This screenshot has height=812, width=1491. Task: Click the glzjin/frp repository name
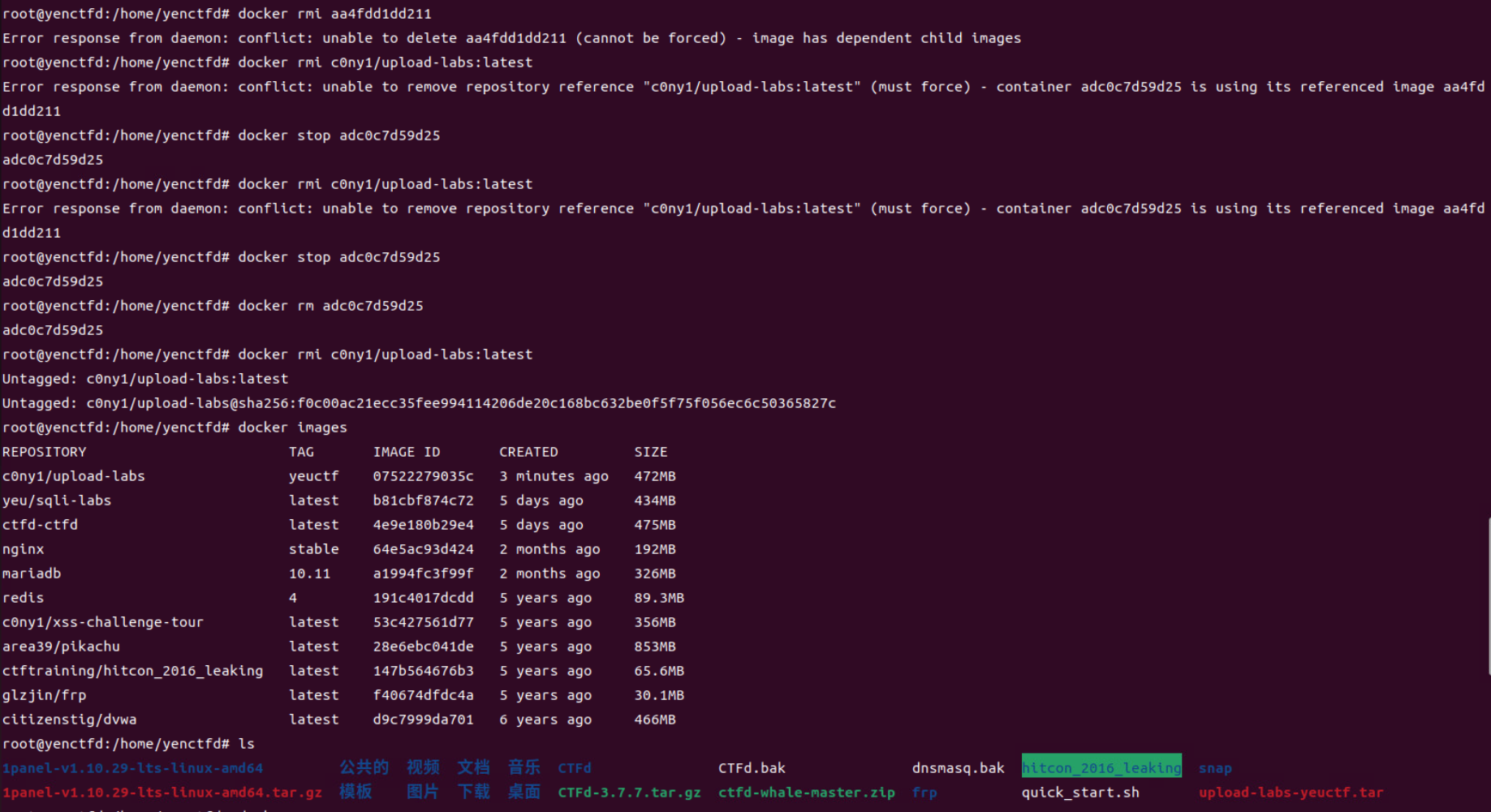[x=44, y=695]
